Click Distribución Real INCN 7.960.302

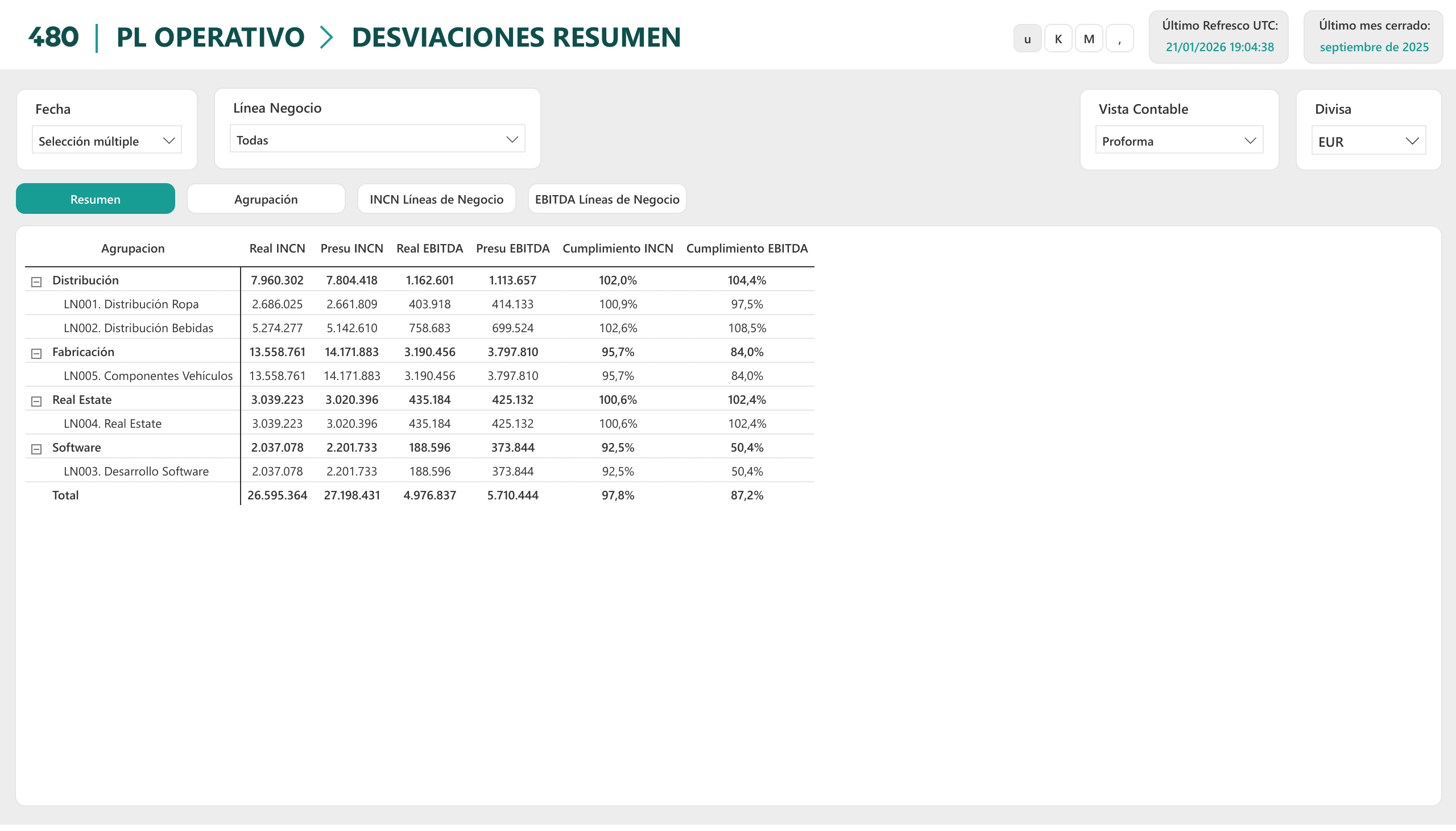pyautogui.click(x=278, y=280)
